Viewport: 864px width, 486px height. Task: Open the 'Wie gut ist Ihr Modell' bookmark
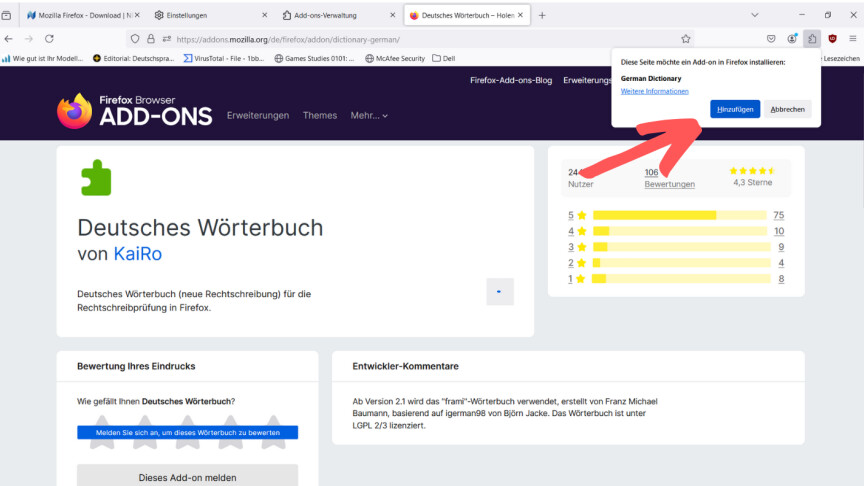43,58
